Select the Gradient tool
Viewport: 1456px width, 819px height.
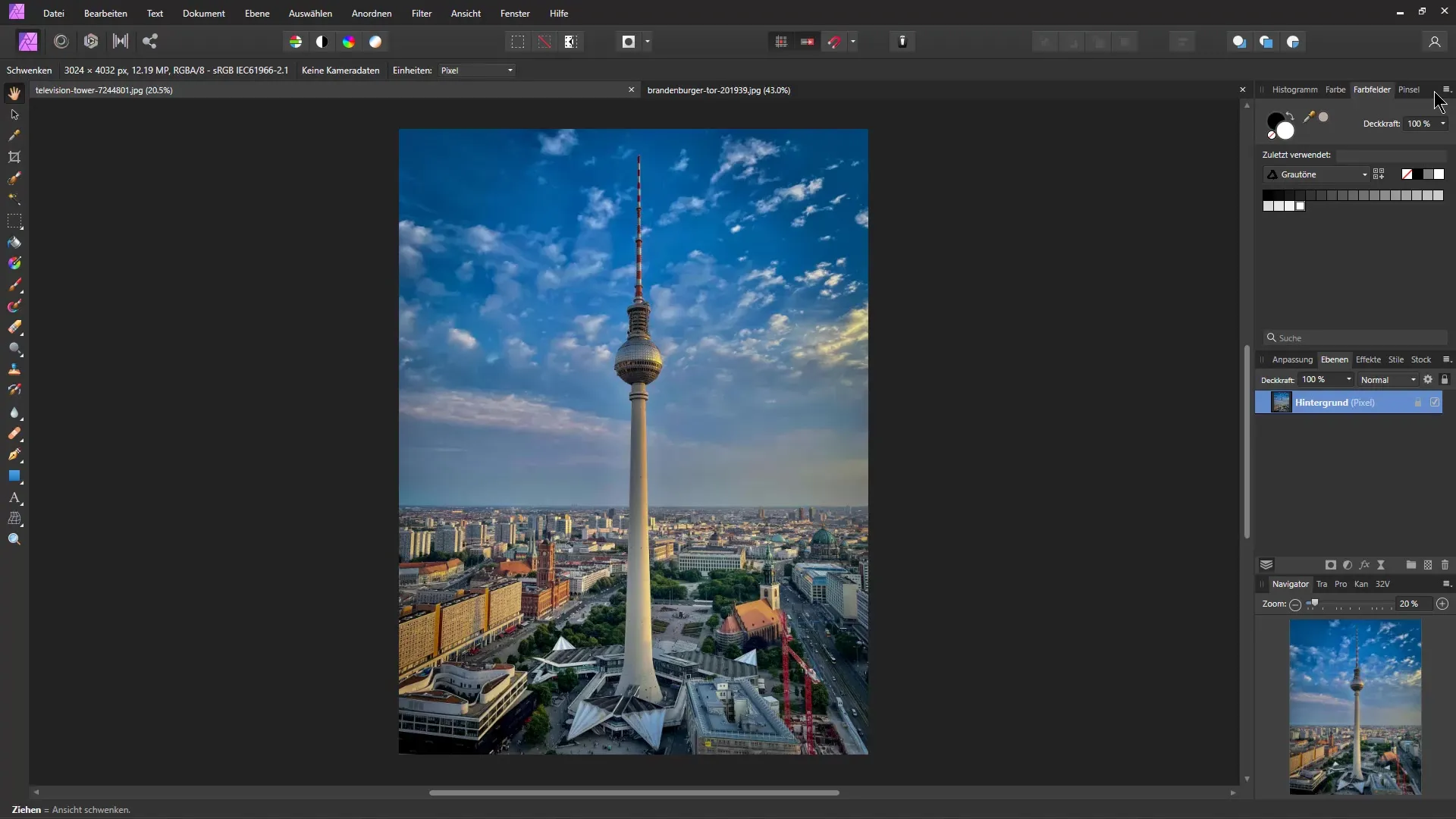tap(14, 263)
